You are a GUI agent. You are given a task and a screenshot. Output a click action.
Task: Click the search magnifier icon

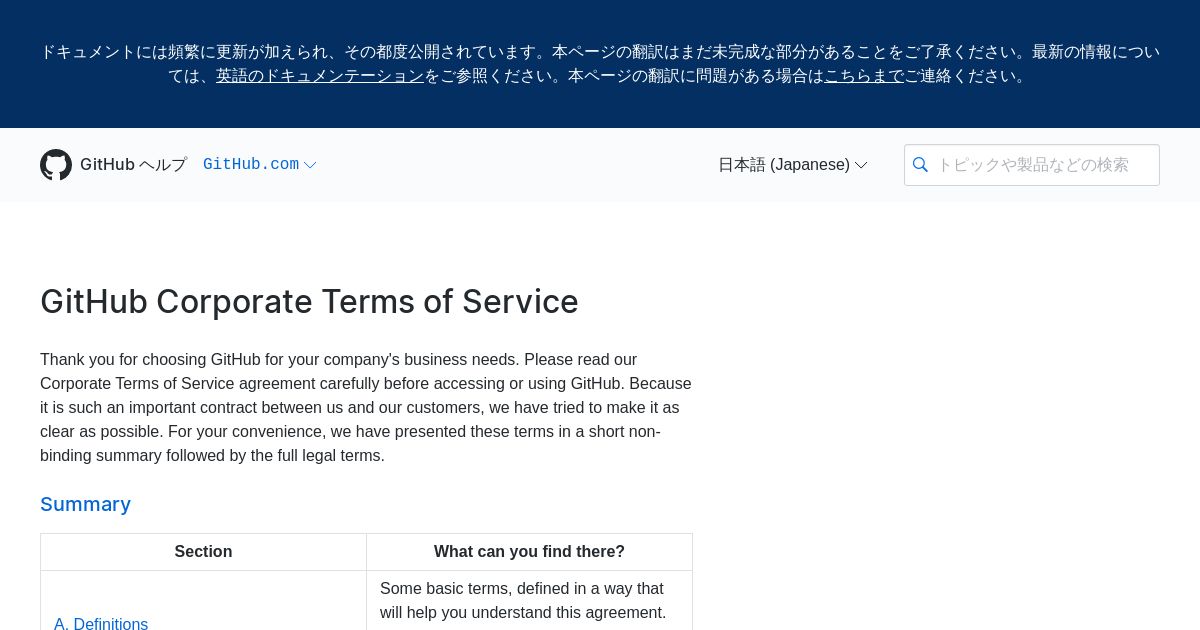point(920,165)
